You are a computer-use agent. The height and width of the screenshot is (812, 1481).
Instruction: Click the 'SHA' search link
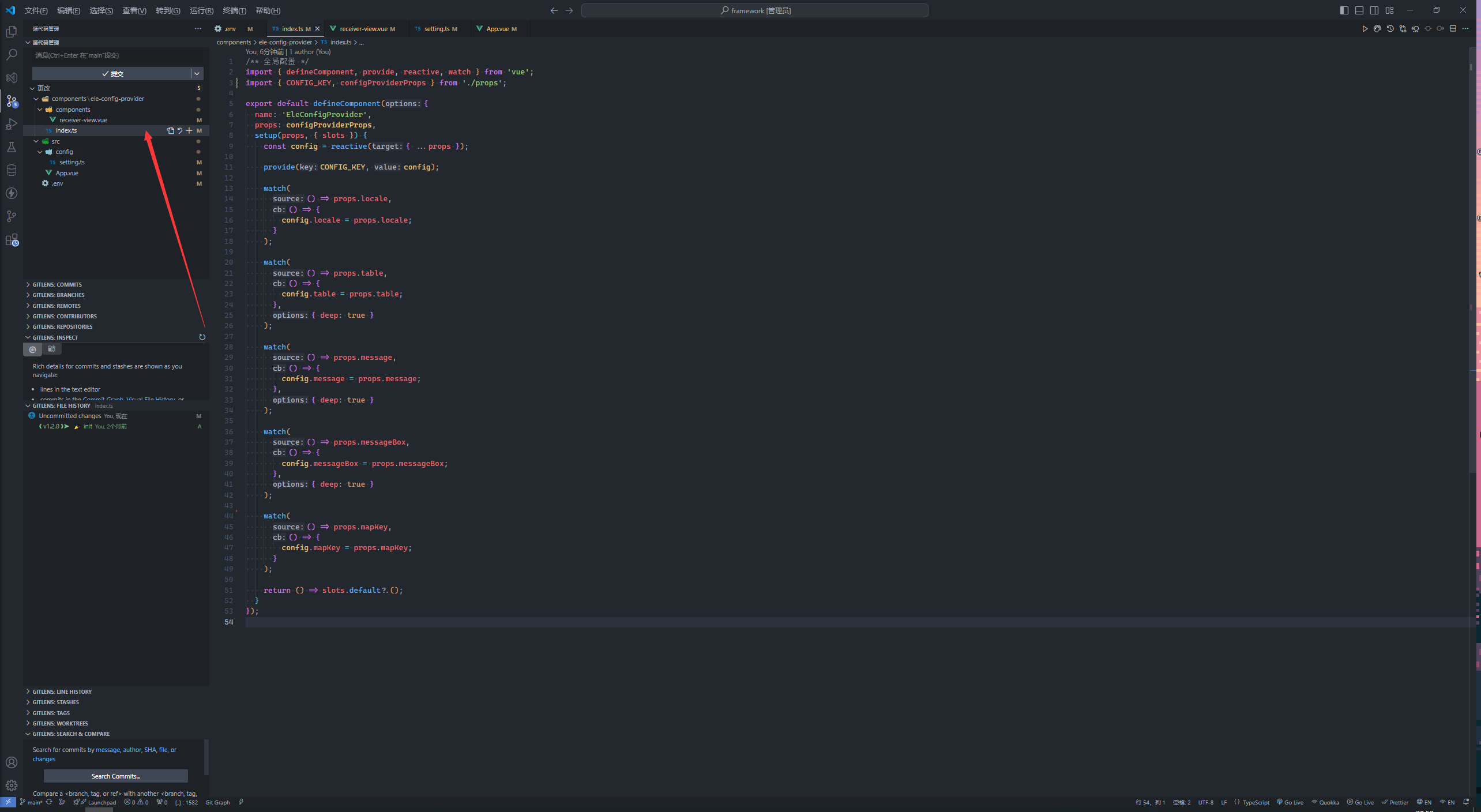[x=150, y=750]
